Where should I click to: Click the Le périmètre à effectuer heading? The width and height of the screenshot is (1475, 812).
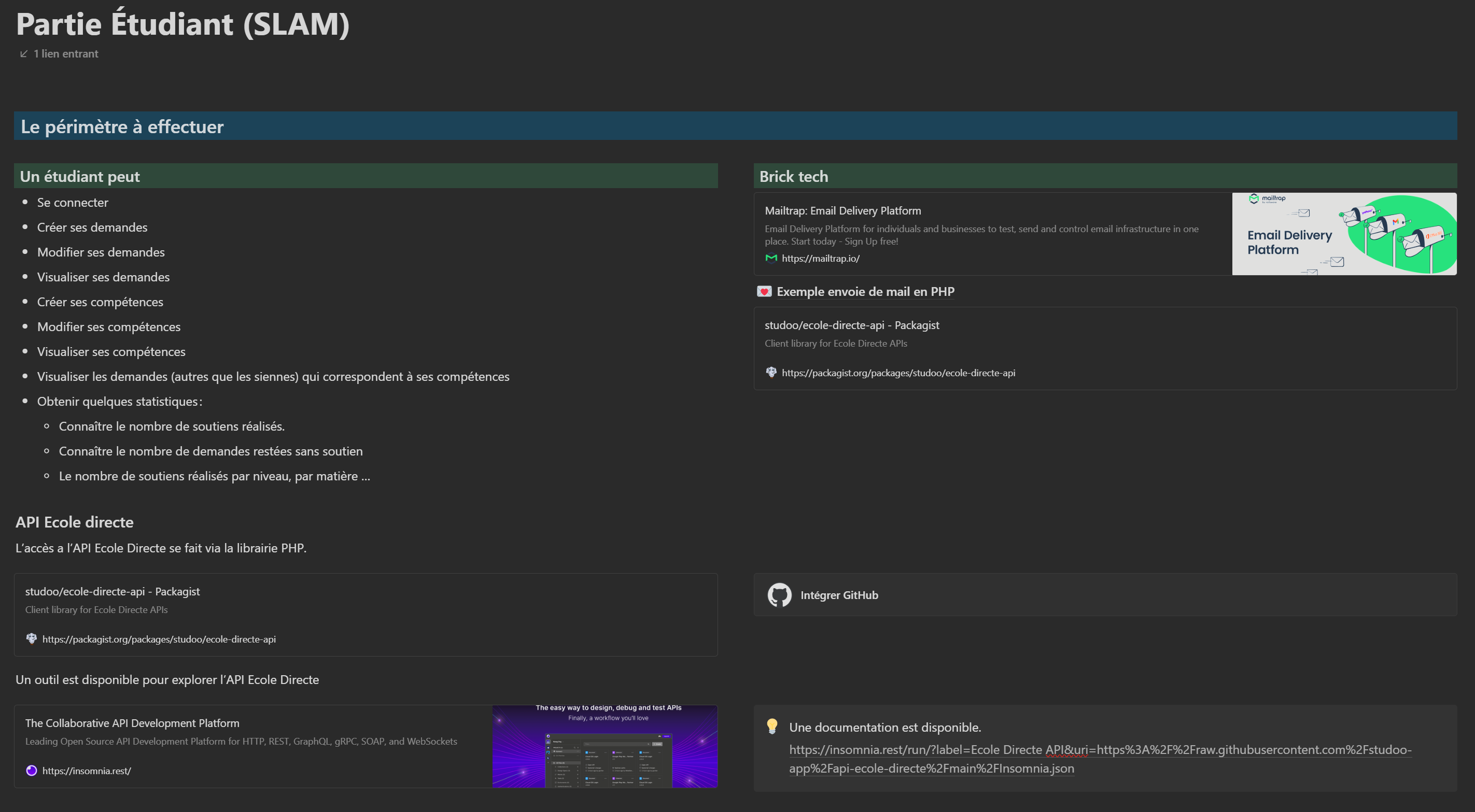point(122,126)
